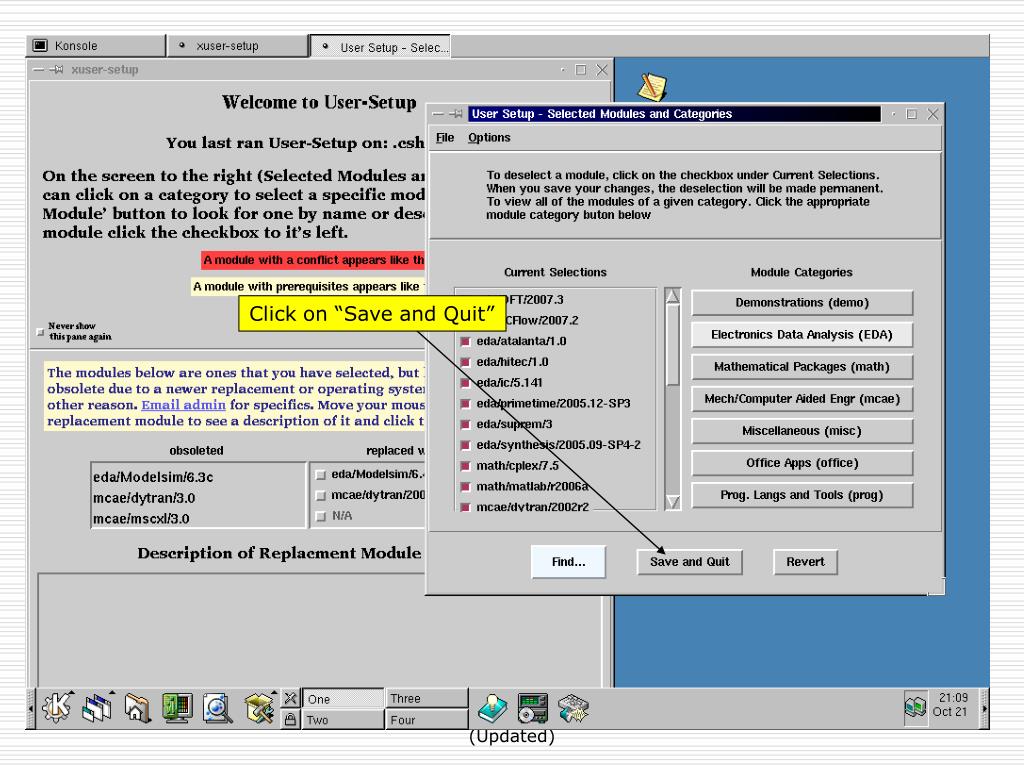
Task: Open the system monitor board icon
Action: coord(533,708)
